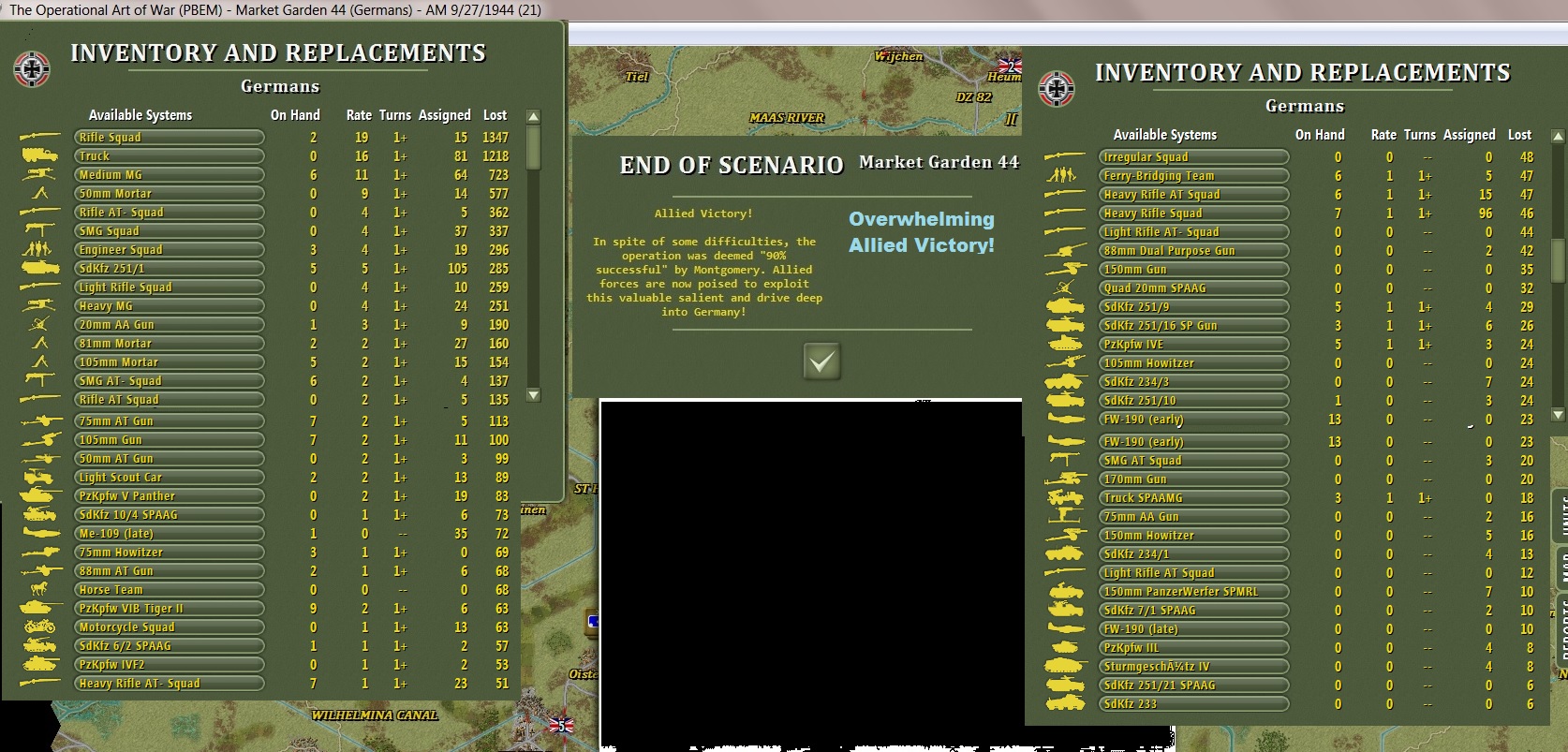Click the right inventory scrollbar down arrow
The image size is (1568, 752).
[x=1558, y=415]
